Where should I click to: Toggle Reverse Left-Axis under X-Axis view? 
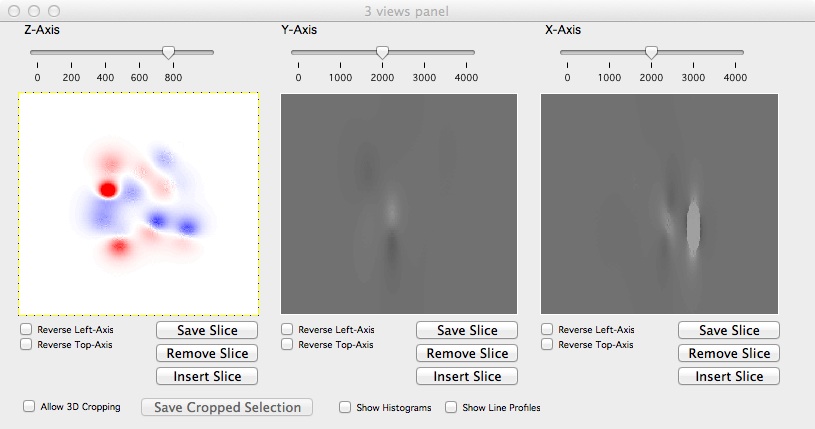tap(548, 329)
